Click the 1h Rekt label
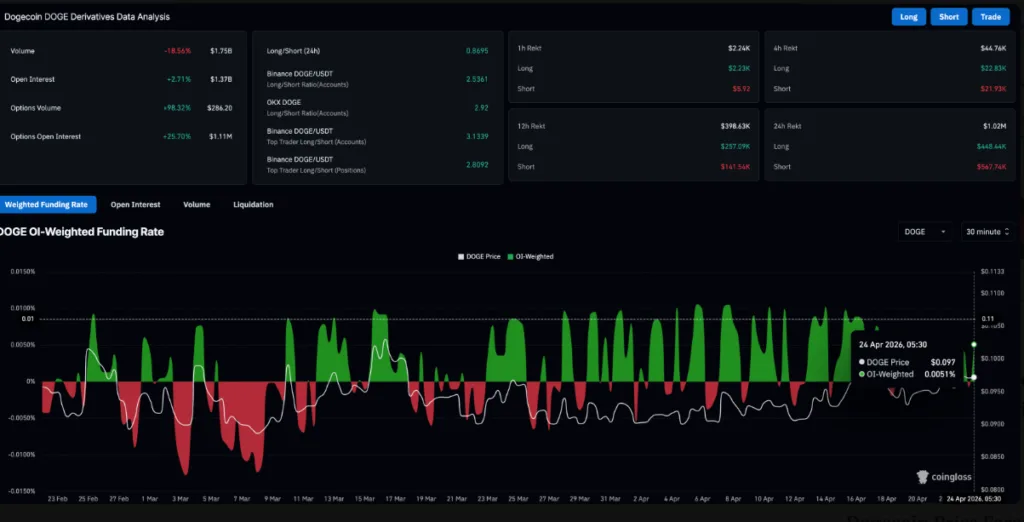The image size is (1024, 522). (x=529, y=48)
